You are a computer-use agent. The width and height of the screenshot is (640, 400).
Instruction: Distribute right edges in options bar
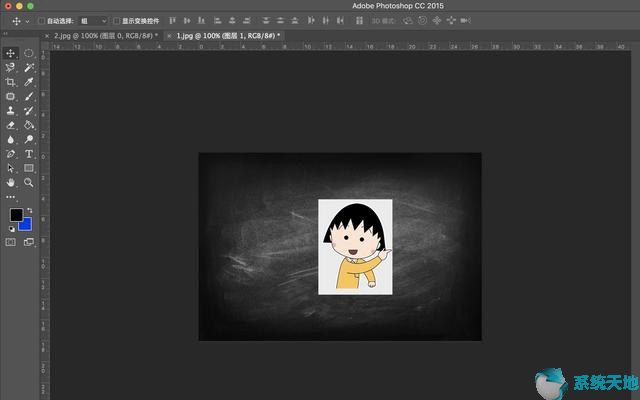[340, 20]
